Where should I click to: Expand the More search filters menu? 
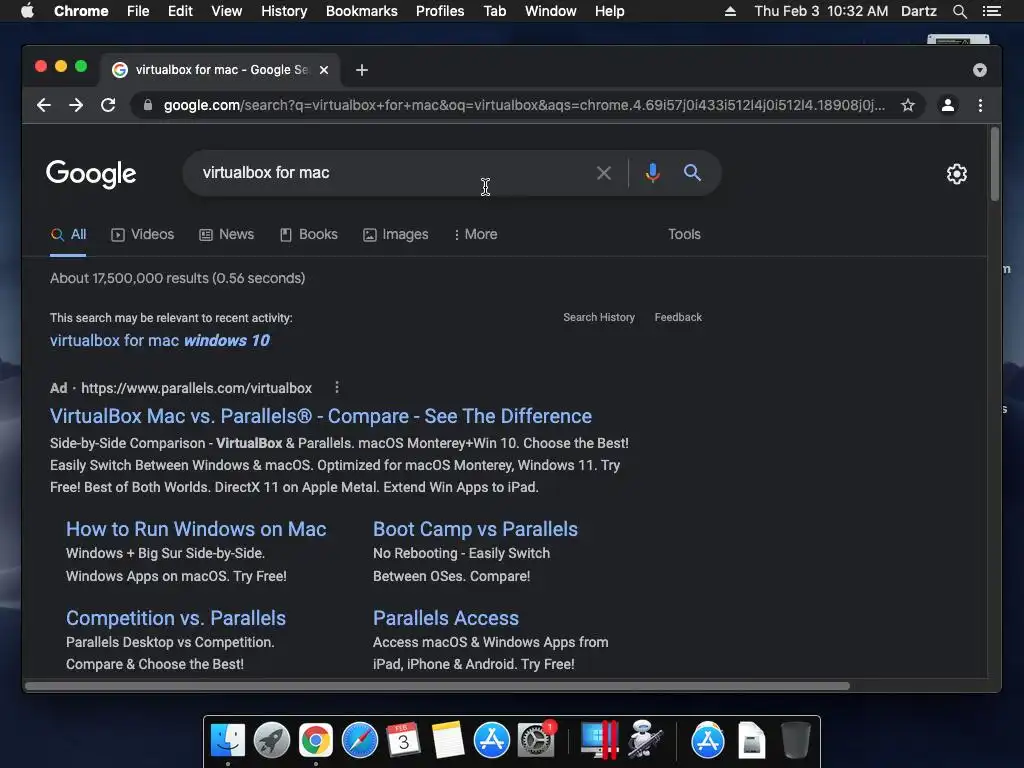[x=475, y=234]
